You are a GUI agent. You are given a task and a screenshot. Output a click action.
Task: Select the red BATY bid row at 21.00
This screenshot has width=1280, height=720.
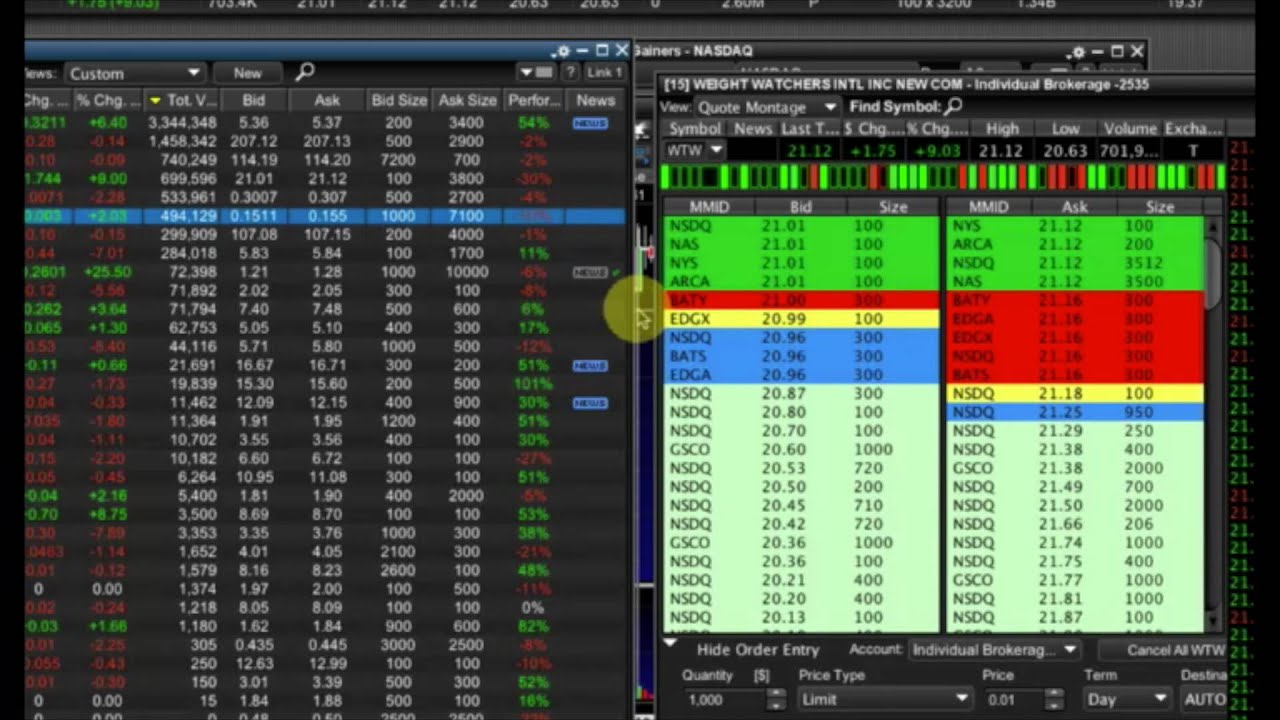coord(801,300)
